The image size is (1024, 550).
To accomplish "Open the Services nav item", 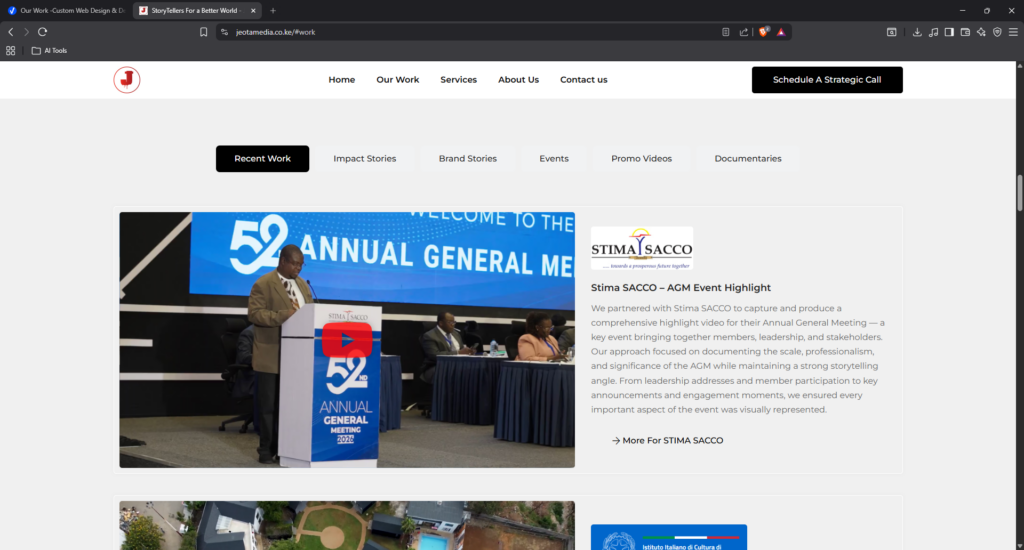I will (x=458, y=80).
